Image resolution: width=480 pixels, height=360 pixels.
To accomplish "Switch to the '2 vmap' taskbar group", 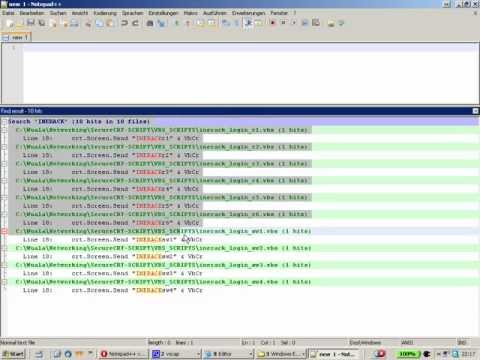I will pos(176,354).
